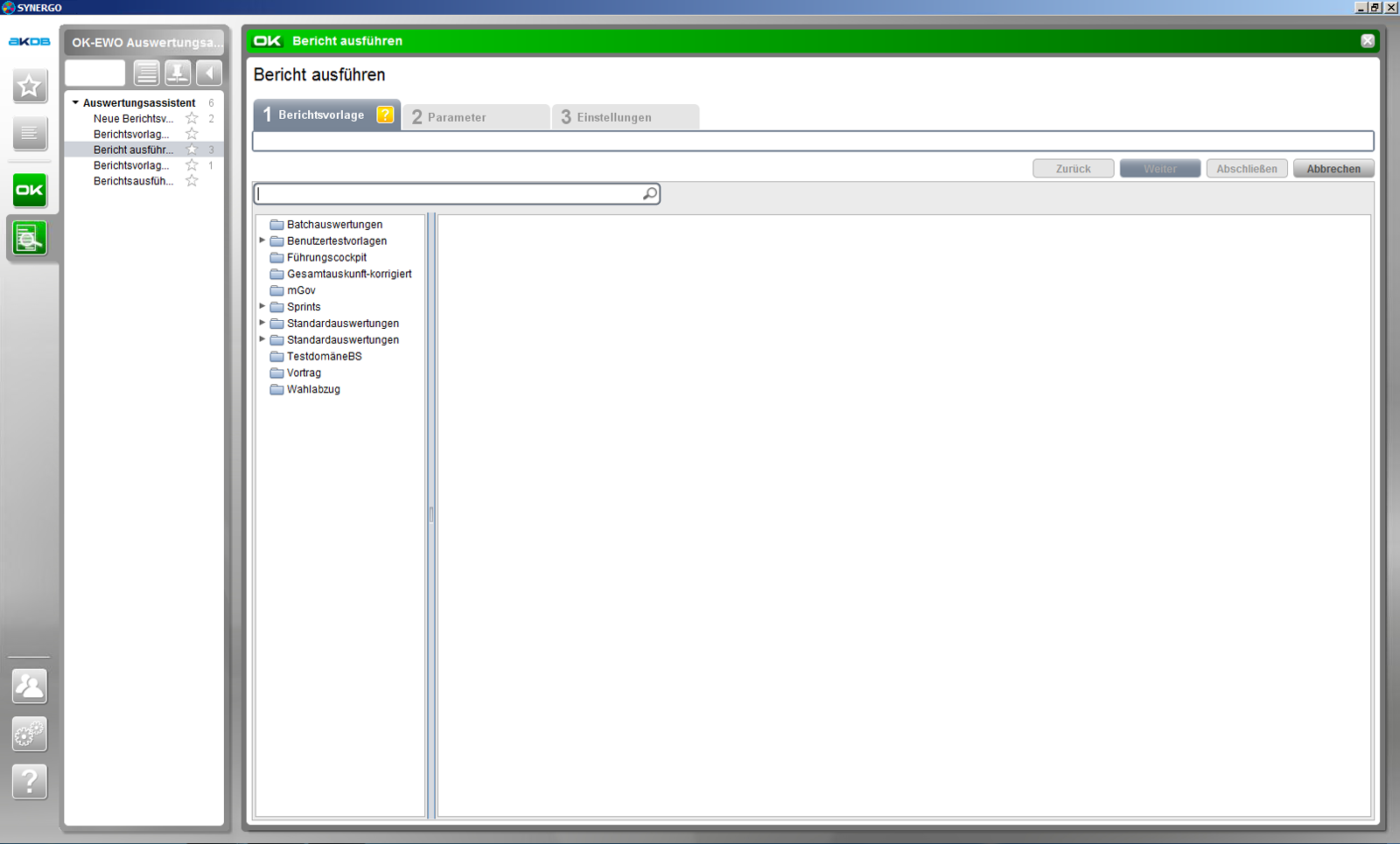Click the yellow help icon on Berichtsvorlage tab
Viewport: 1400px width, 844px height.
point(385,115)
